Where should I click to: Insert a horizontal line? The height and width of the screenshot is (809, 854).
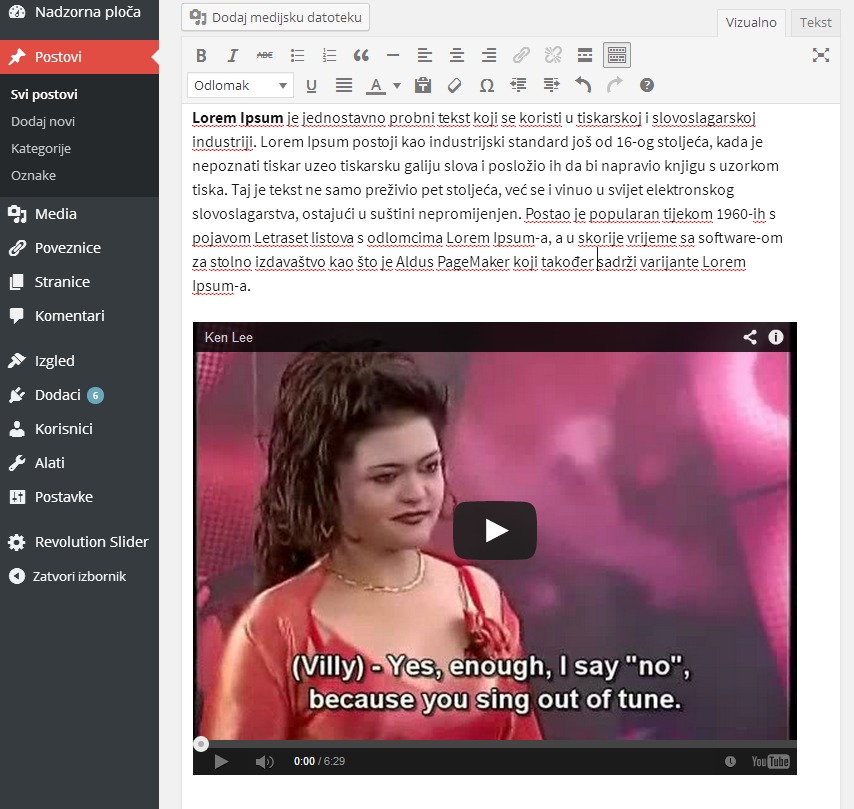tap(393, 55)
